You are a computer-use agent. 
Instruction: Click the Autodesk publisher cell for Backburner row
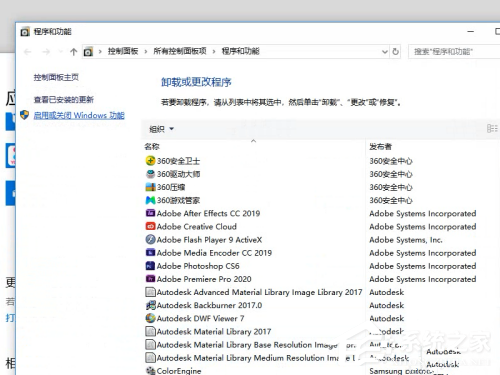coord(387,305)
